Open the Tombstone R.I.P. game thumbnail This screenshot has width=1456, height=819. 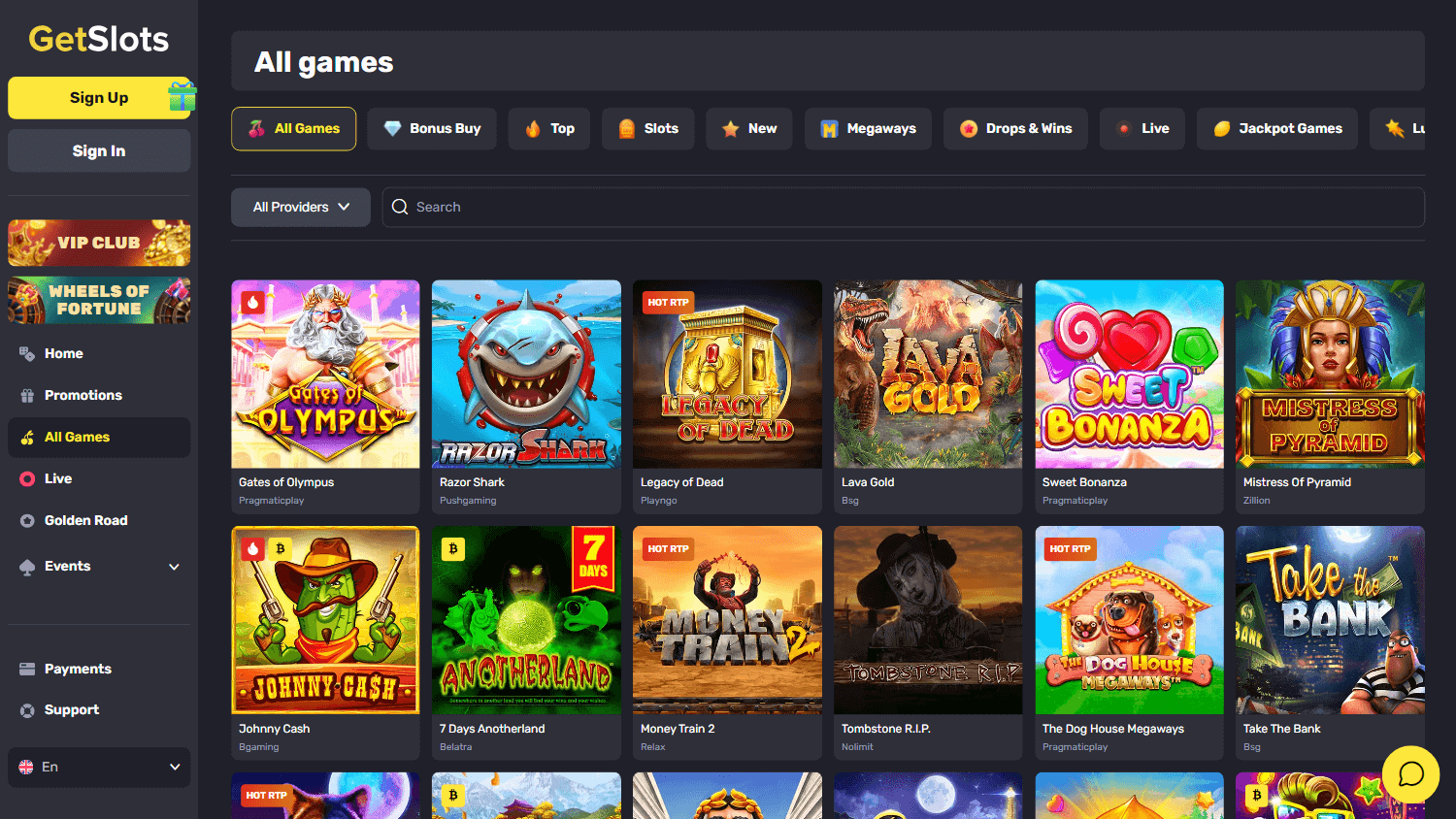(x=928, y=620)
